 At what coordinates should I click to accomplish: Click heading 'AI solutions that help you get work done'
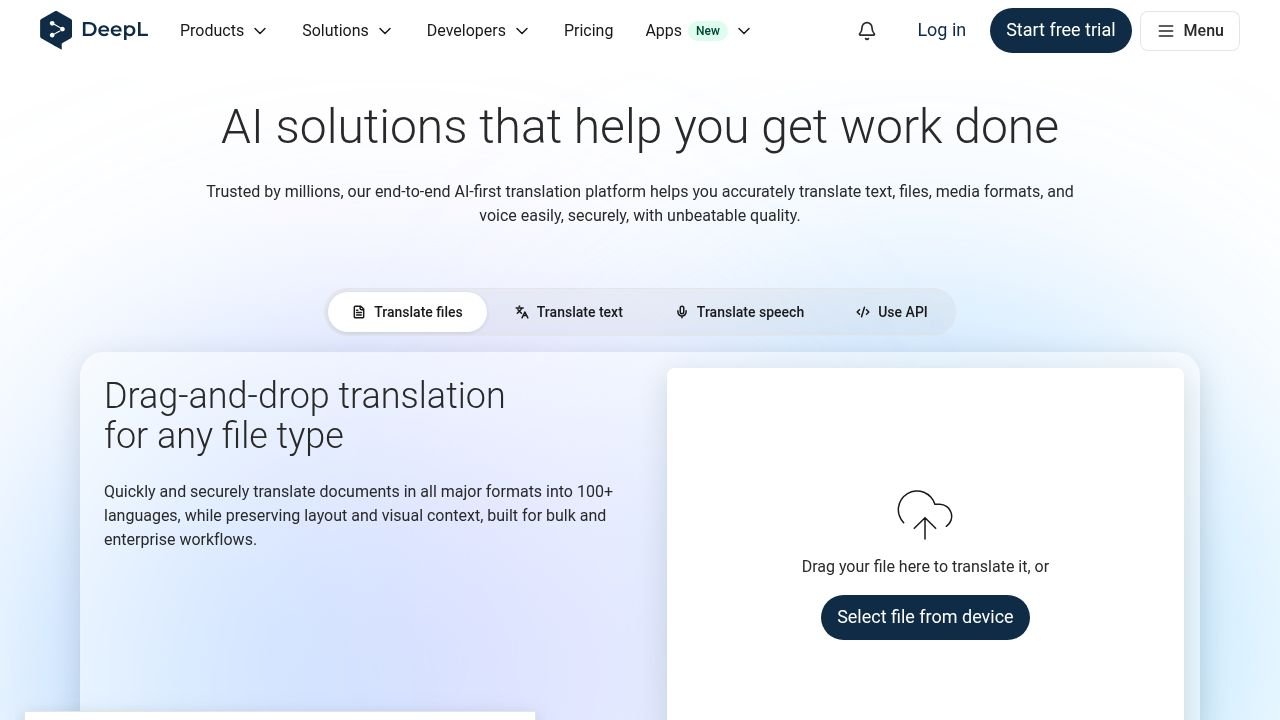tap(640, 127)
